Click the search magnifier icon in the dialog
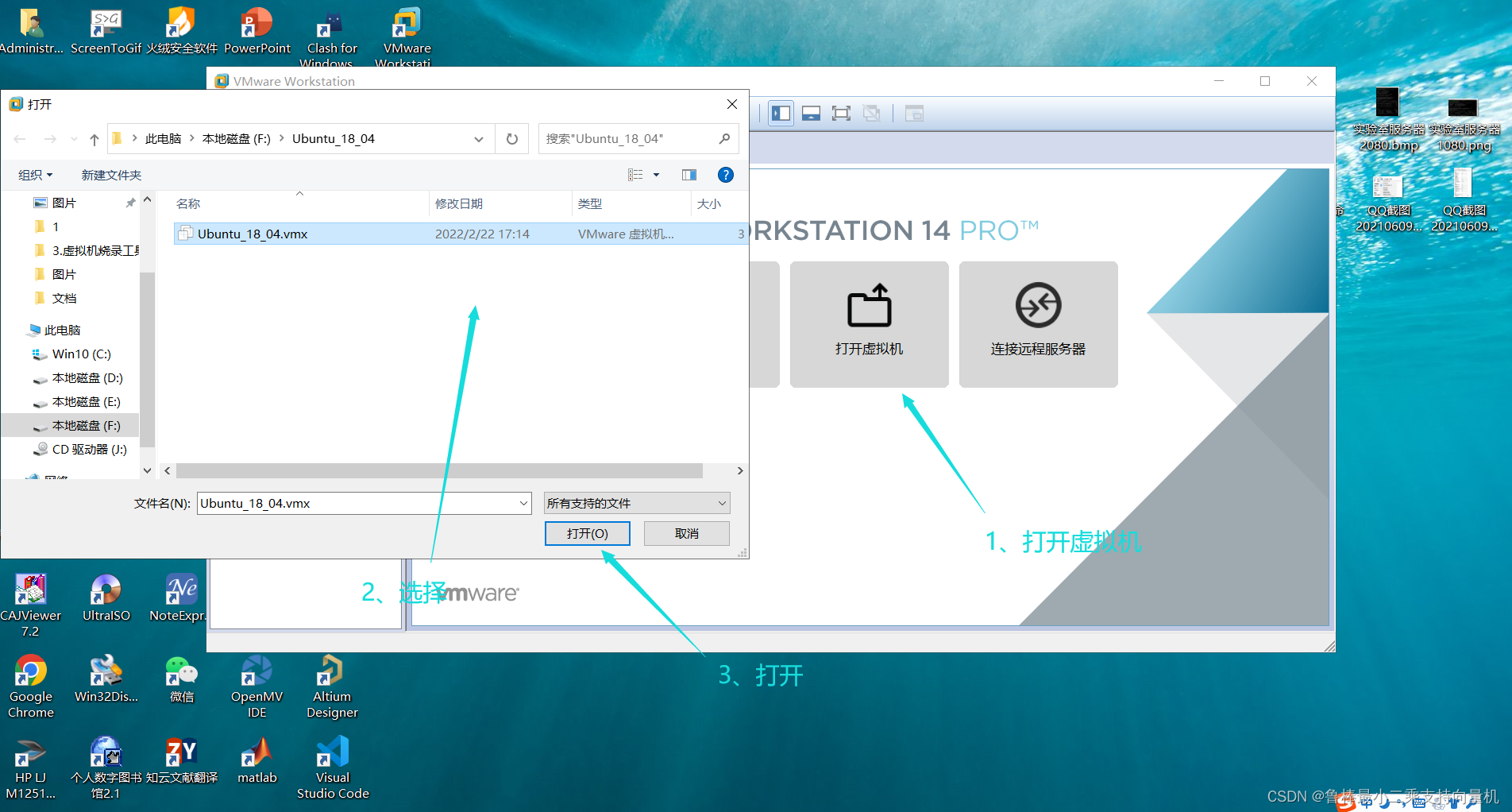This screenshot has height=812, width=1512. tap(724, 138)
